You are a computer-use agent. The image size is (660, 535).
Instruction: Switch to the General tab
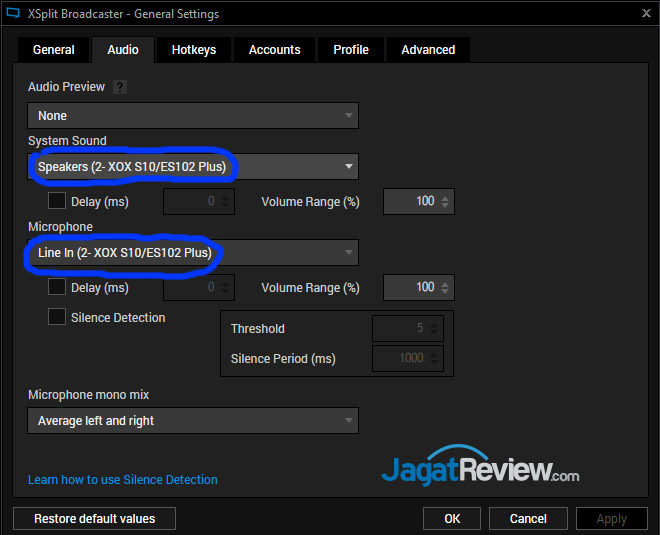pos(53,50)
